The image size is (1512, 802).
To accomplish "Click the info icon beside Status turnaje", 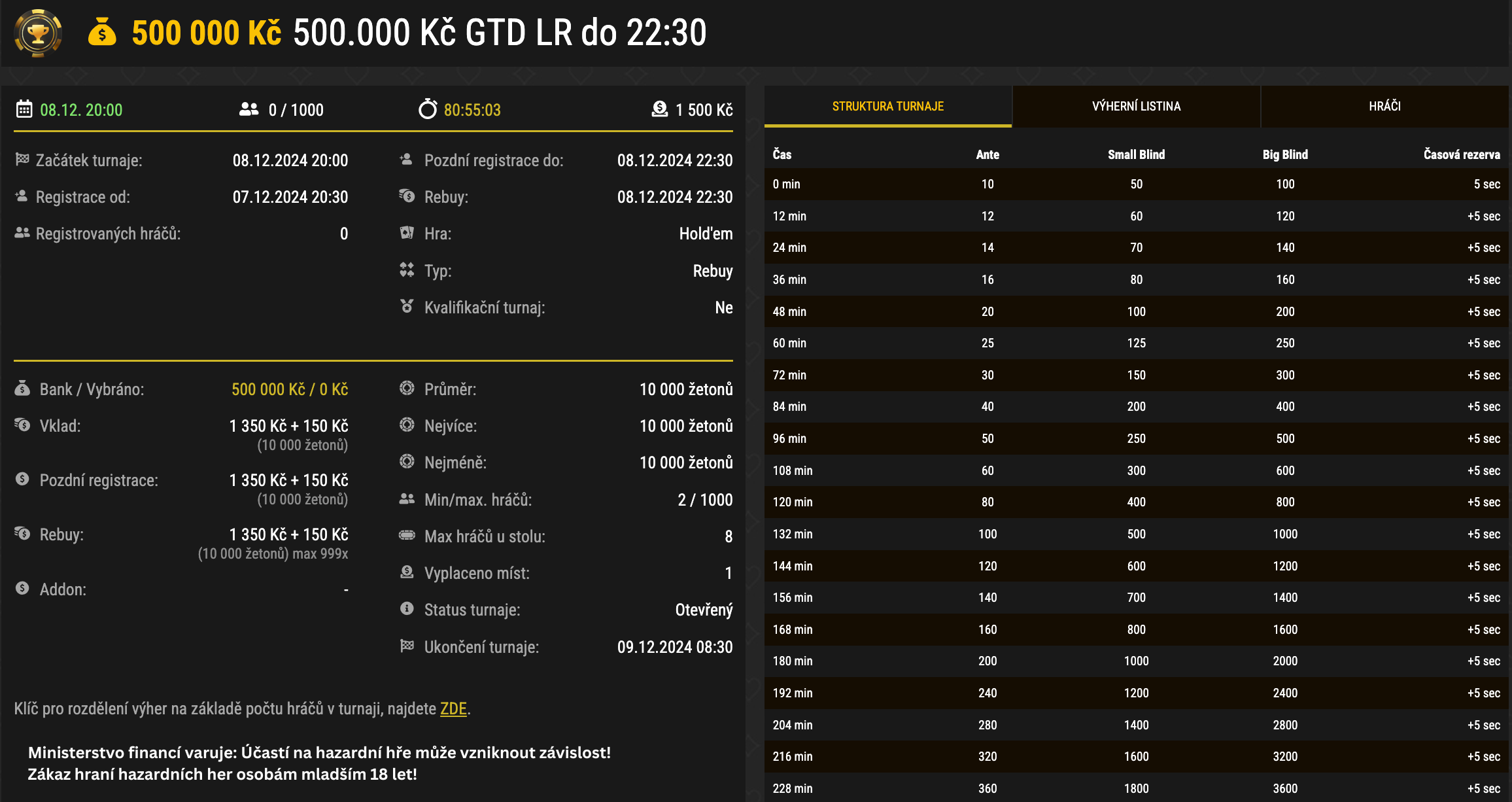I will [x=407, y=608].
